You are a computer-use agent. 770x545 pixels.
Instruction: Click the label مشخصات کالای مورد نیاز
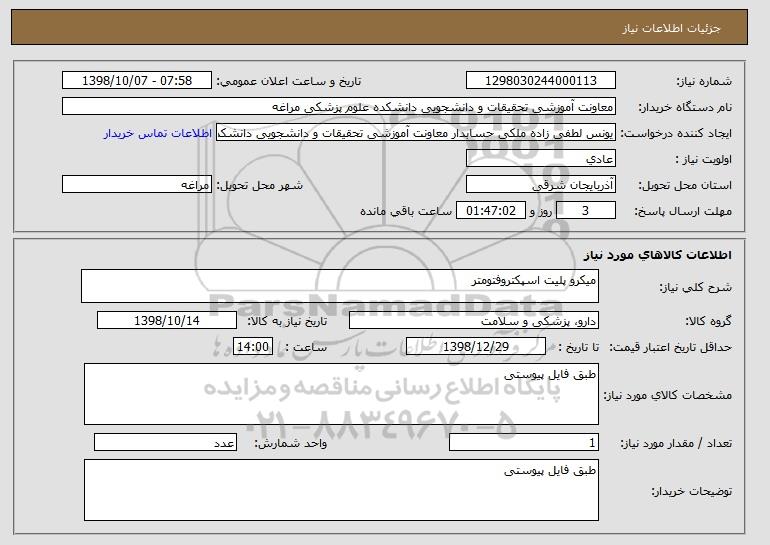(x=667, y=395)
